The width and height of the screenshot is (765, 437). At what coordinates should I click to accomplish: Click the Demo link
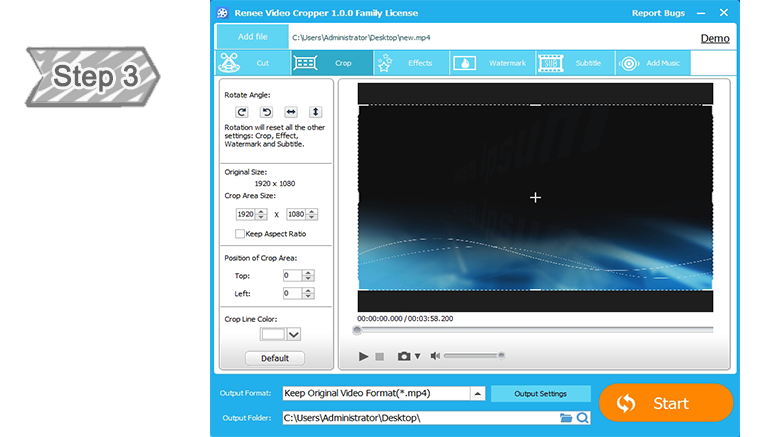714,38
